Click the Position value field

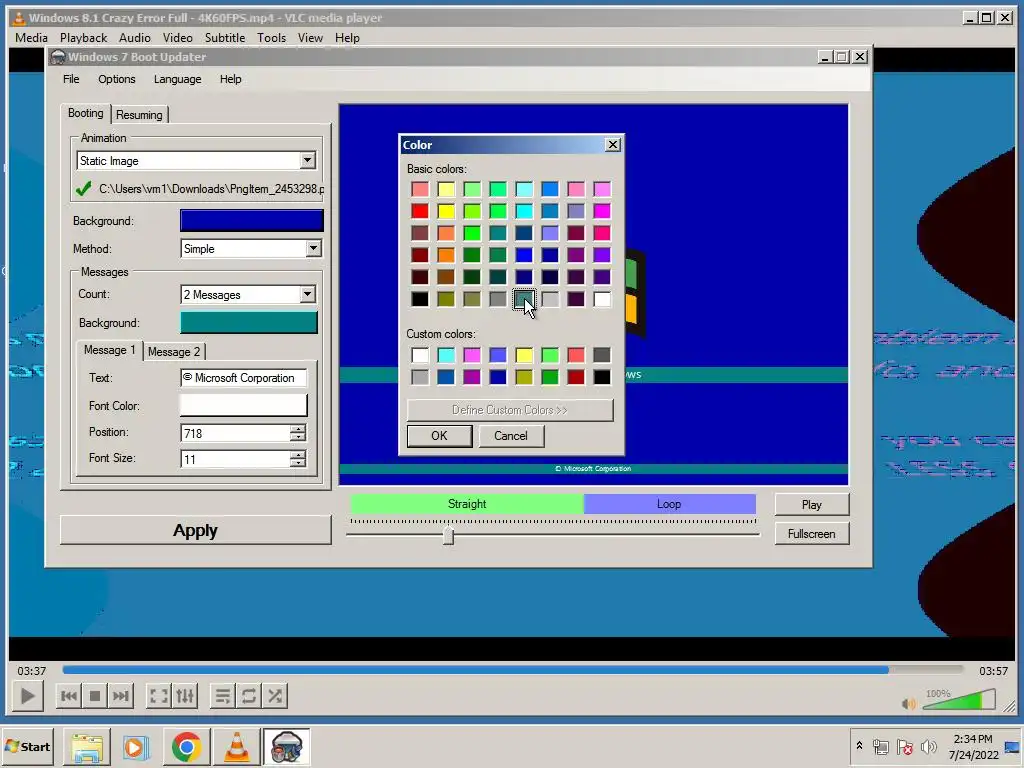235,434
